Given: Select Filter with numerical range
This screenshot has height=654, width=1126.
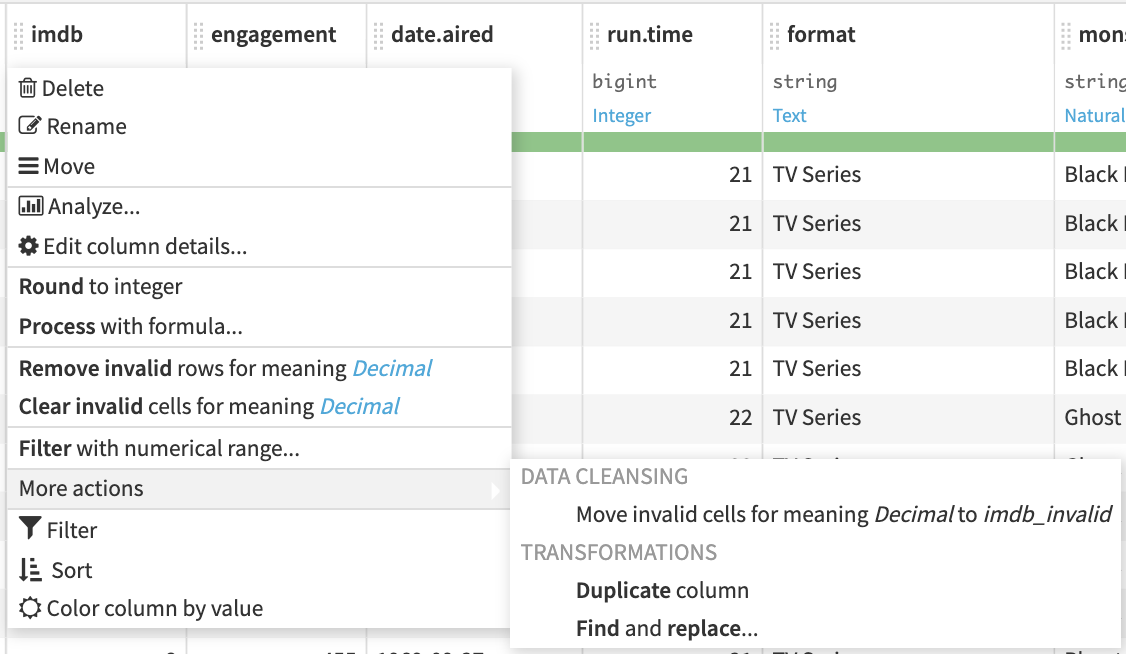Looking at the screenshot, I should (x=159, y=449).
